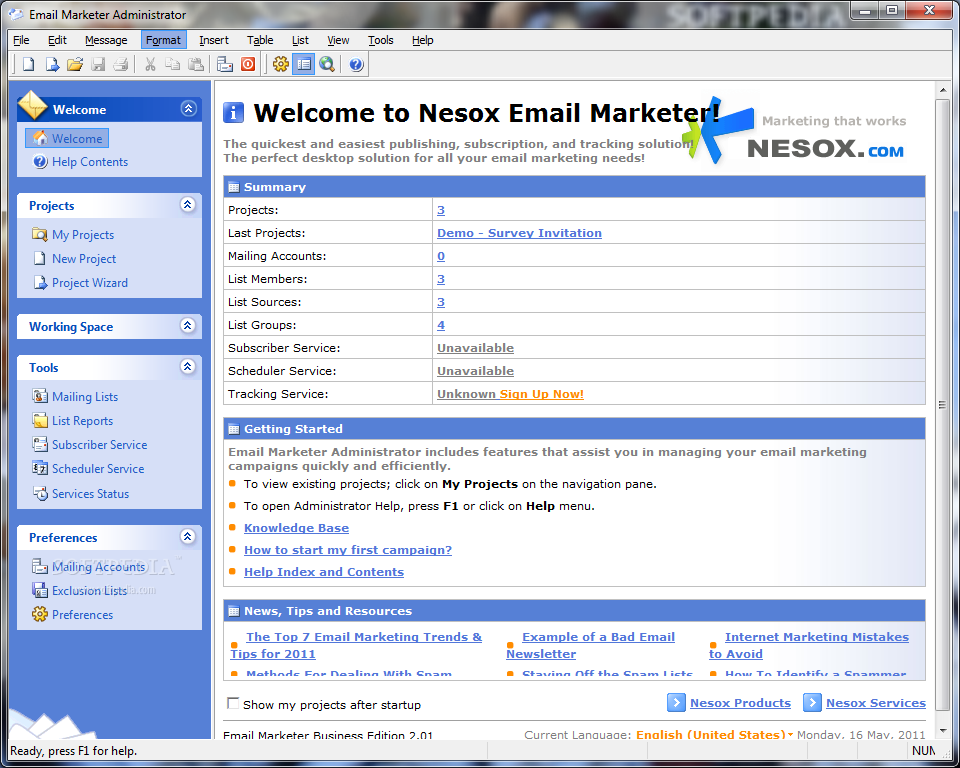Click the Scheduler Service calendar icon
The height and width of the screenshot is (768, 960).
point(39,468)
